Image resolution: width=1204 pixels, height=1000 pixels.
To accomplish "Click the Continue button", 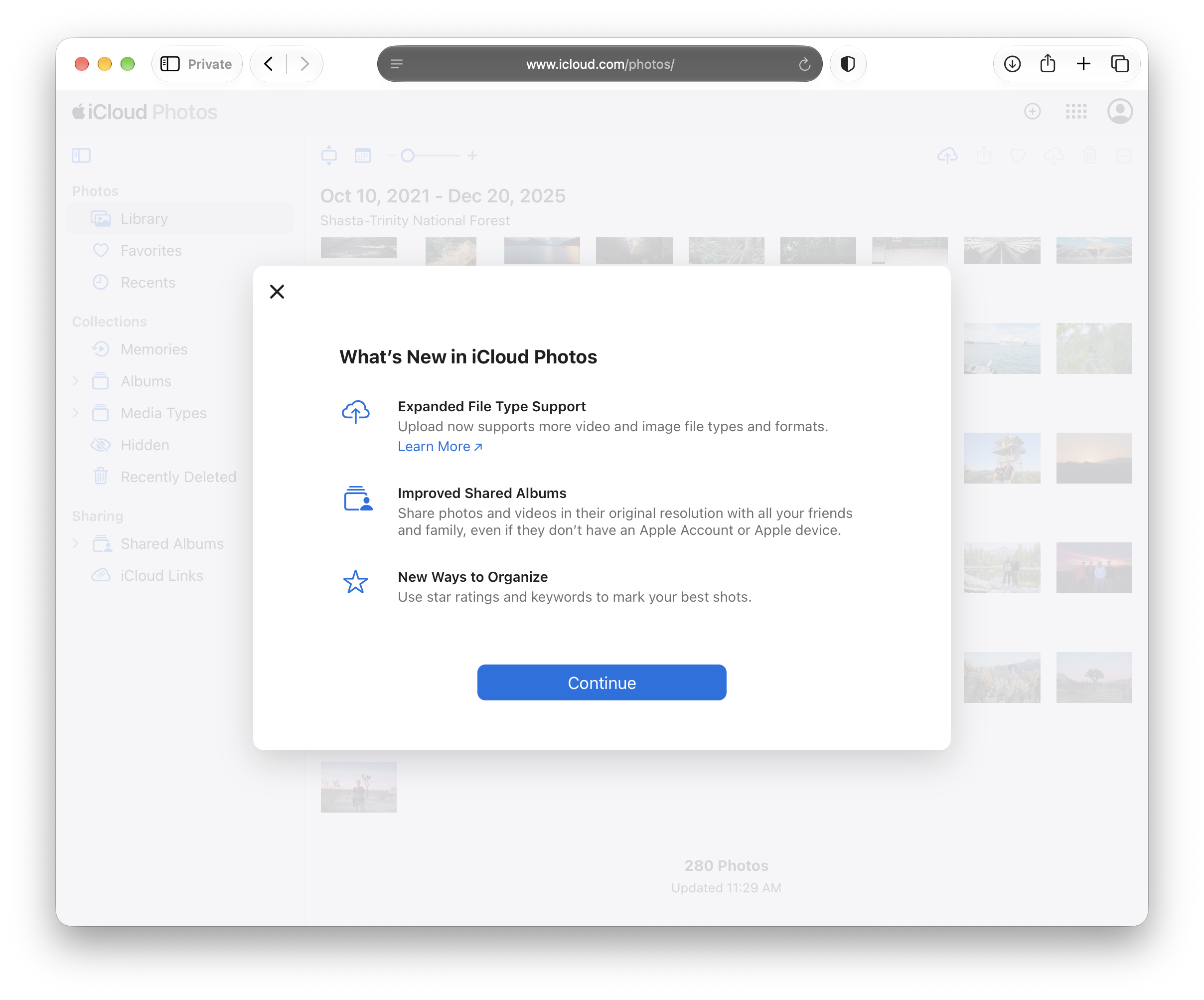I will [x=602, y=682].
